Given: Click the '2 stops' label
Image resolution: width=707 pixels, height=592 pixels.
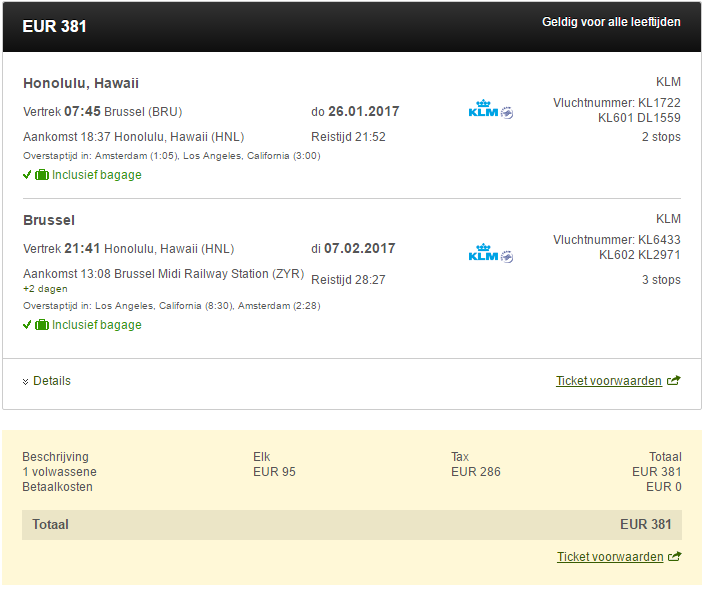Looking at the screenshot, I should pos(661,137).
